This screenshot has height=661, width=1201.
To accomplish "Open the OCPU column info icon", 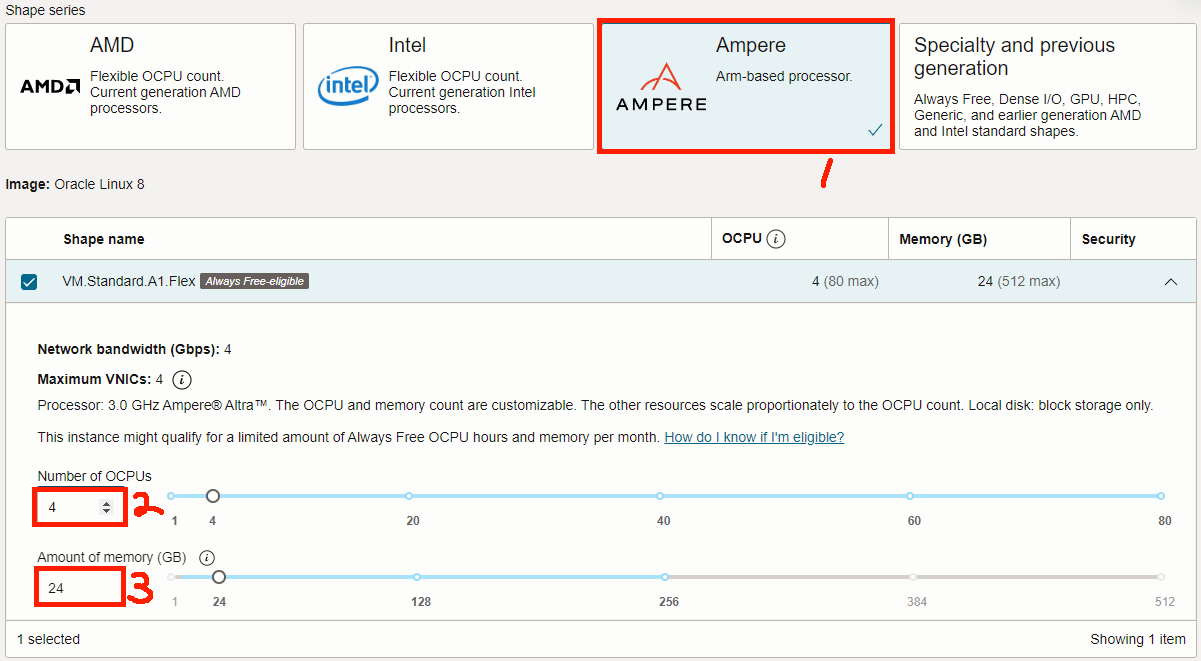I will pos(777,239).
